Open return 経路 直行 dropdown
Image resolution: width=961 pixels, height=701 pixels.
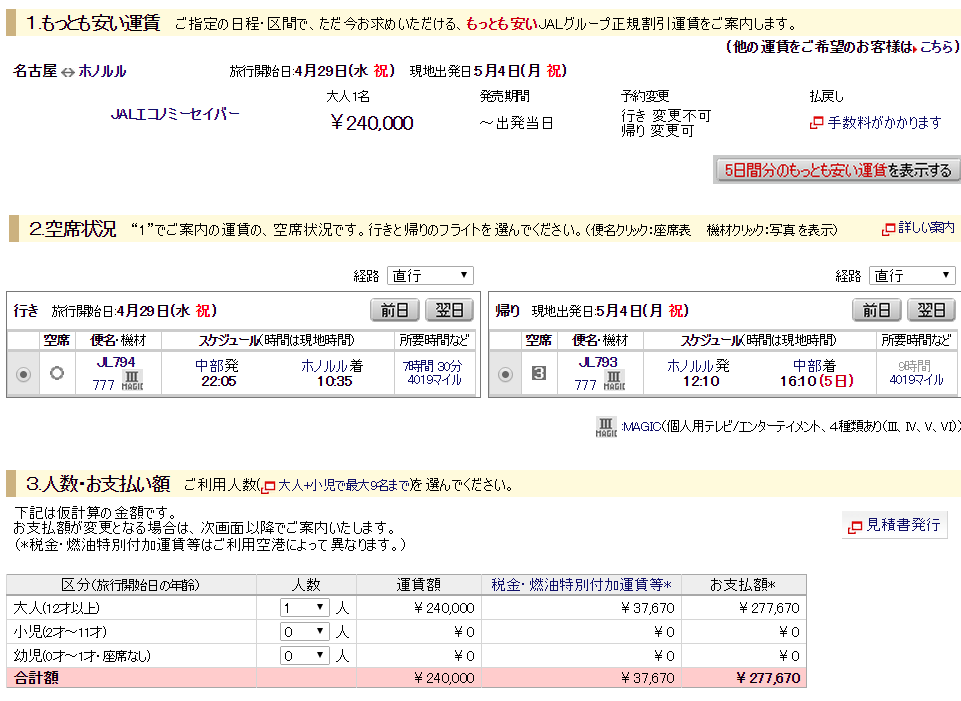tap(912, 276)
